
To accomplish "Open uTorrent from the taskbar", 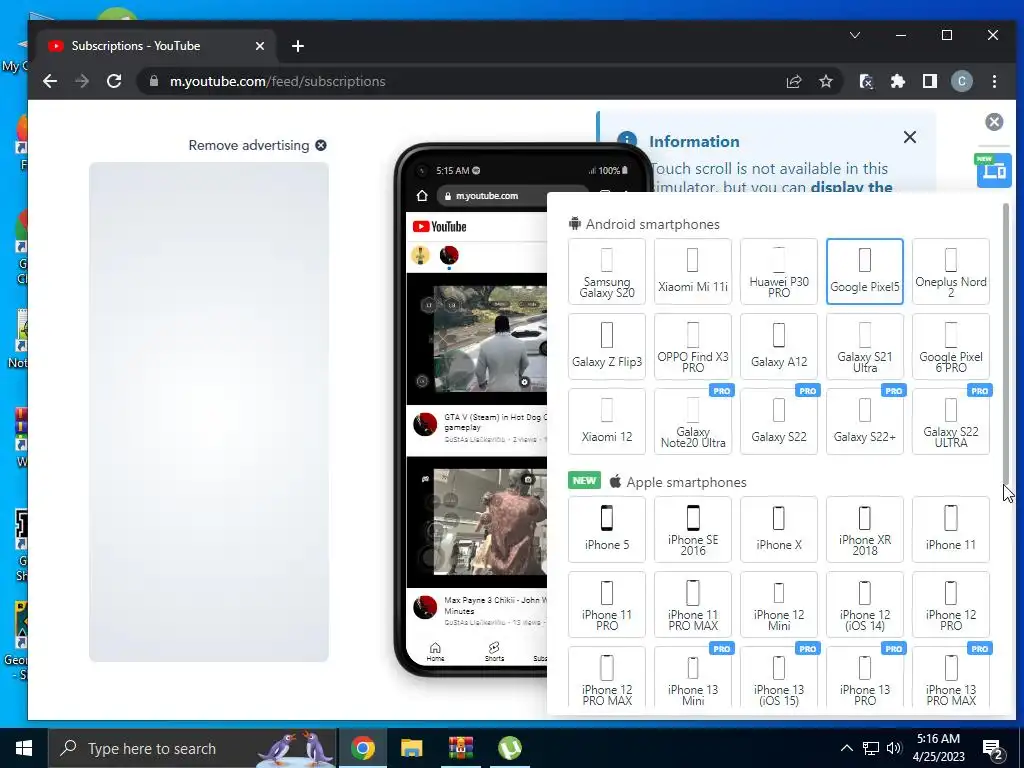I will (x=509, y=748).
